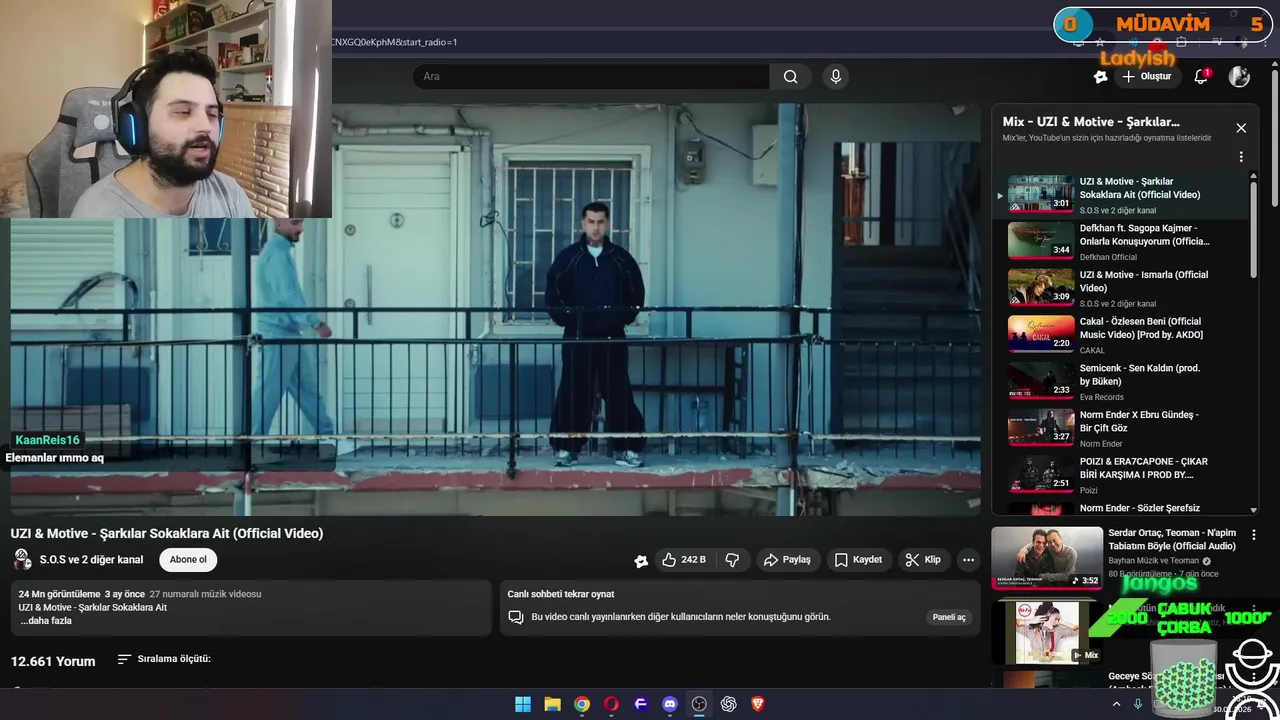1280x720 pixels.
Task: Click the CAKAL channel name
Action: [1092, 350]
